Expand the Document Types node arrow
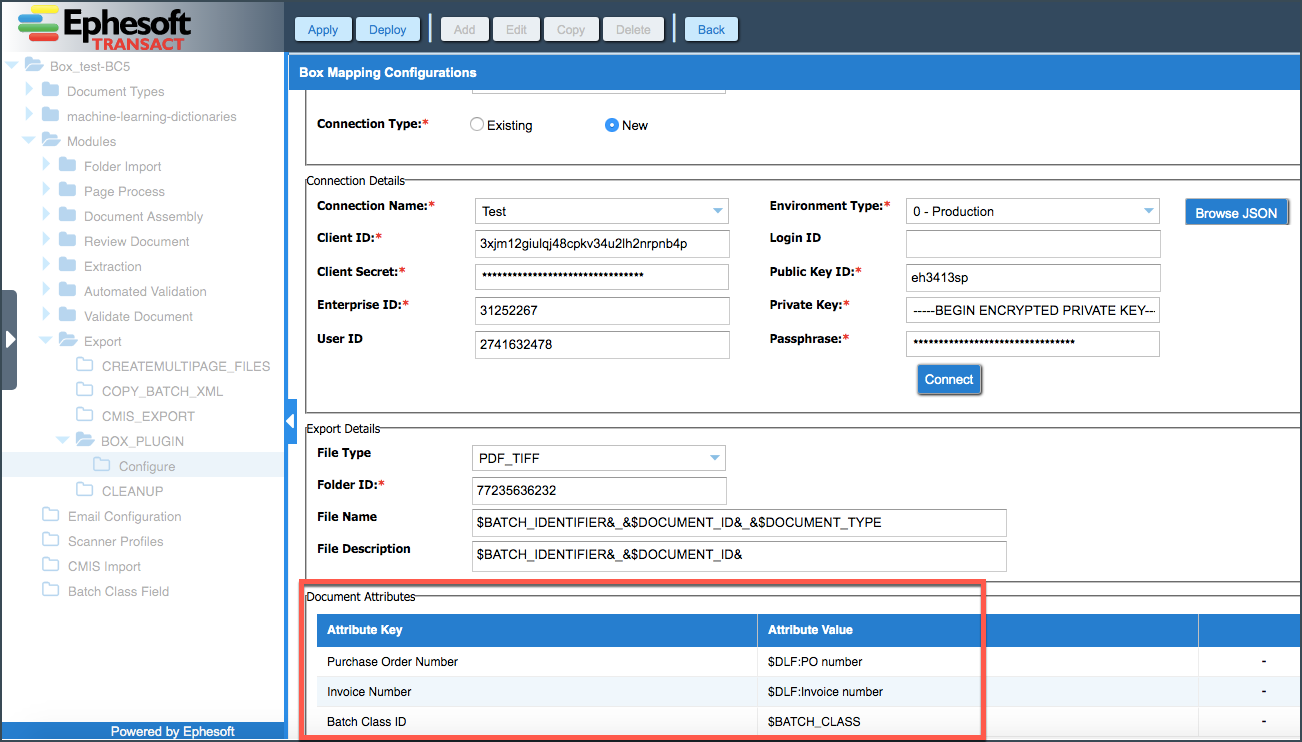Screen dimensions: 1302x742 pyautogui.click(x=29, y=91)
